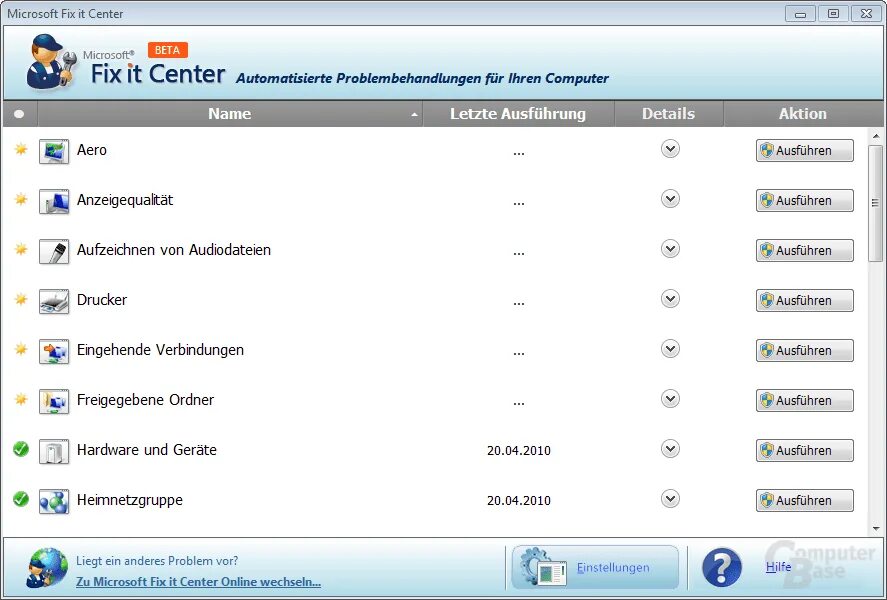Click scrollbar up arrow of list

(x=876, y=136)
